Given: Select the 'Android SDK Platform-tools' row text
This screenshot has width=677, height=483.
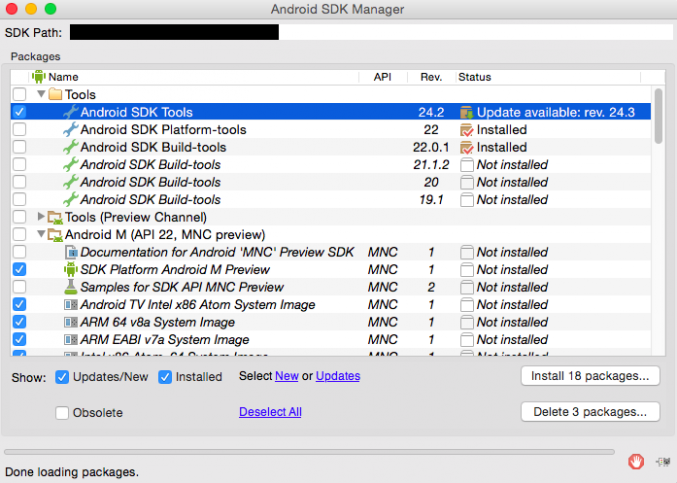Looking at the screenshot, I should pos(163,130).
